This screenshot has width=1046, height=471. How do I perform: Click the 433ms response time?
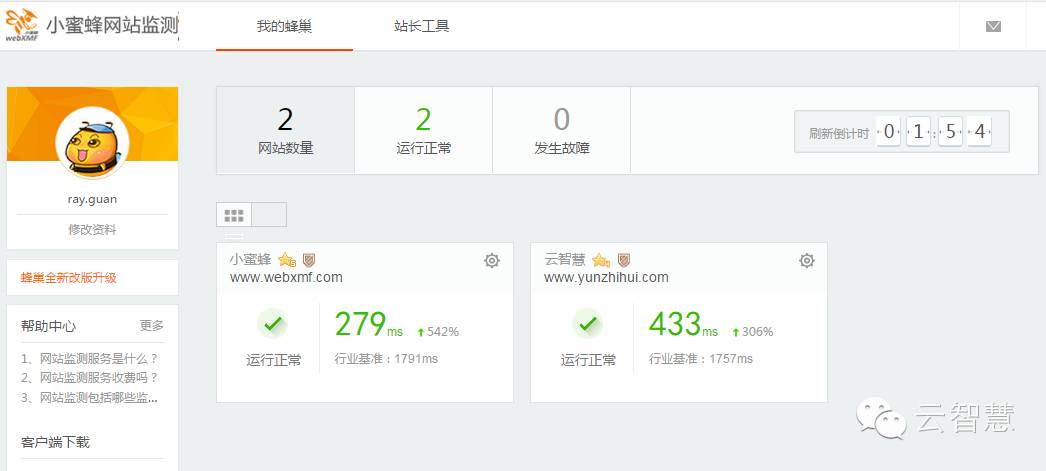pyautogui.click(x=683, y=325)
